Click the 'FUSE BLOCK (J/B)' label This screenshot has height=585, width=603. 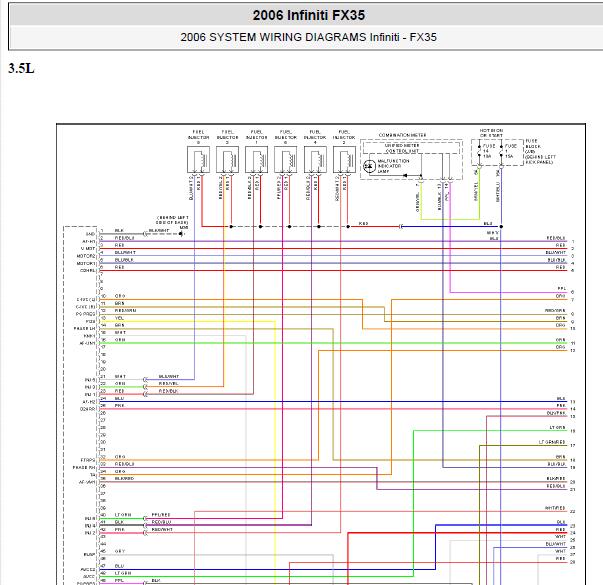533,146
